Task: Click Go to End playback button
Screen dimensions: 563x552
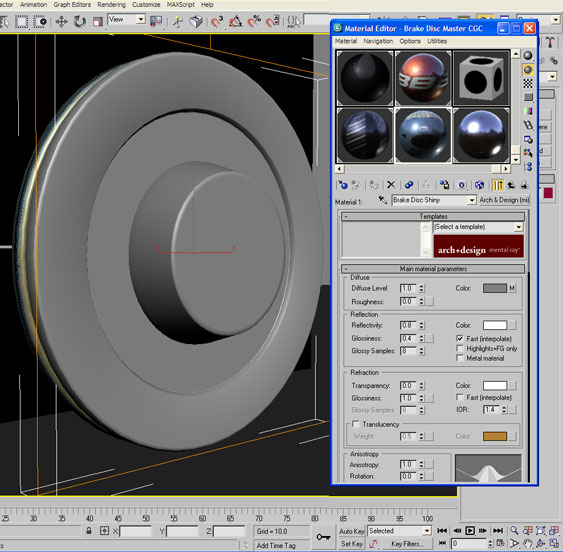Action: (x=498, y=531)
